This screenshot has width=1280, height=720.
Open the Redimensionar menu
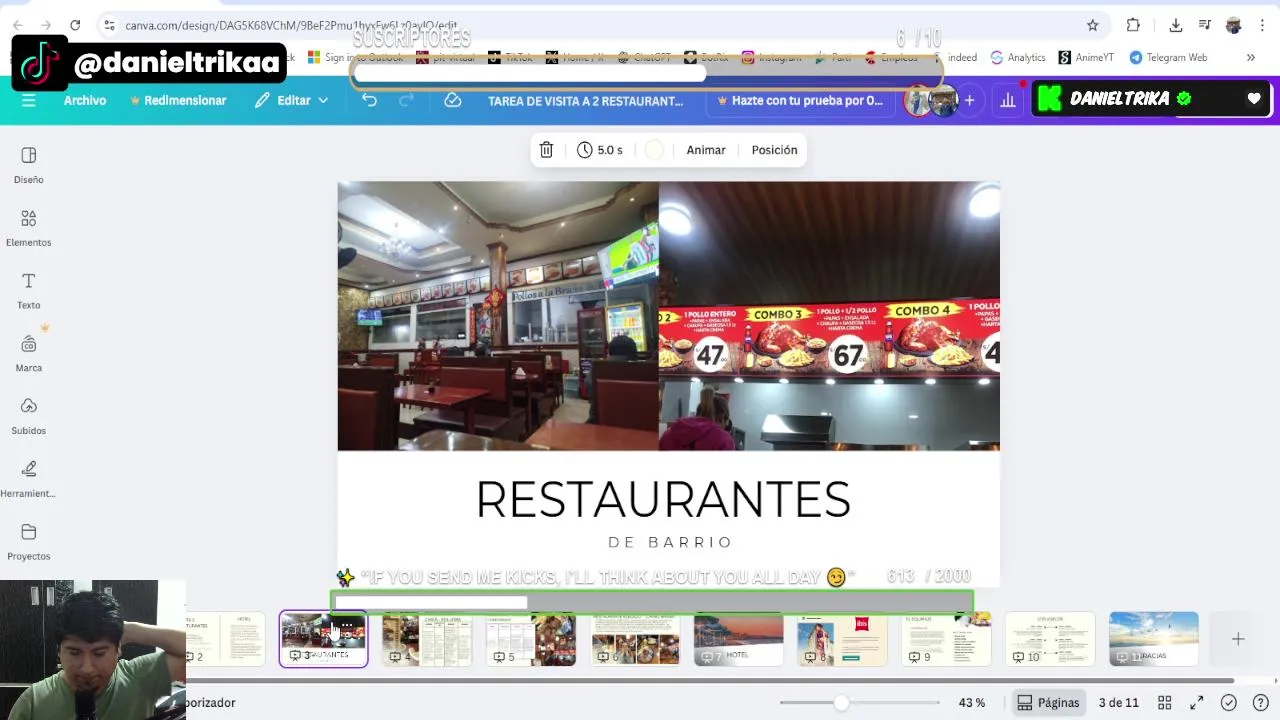pos(178,100)
